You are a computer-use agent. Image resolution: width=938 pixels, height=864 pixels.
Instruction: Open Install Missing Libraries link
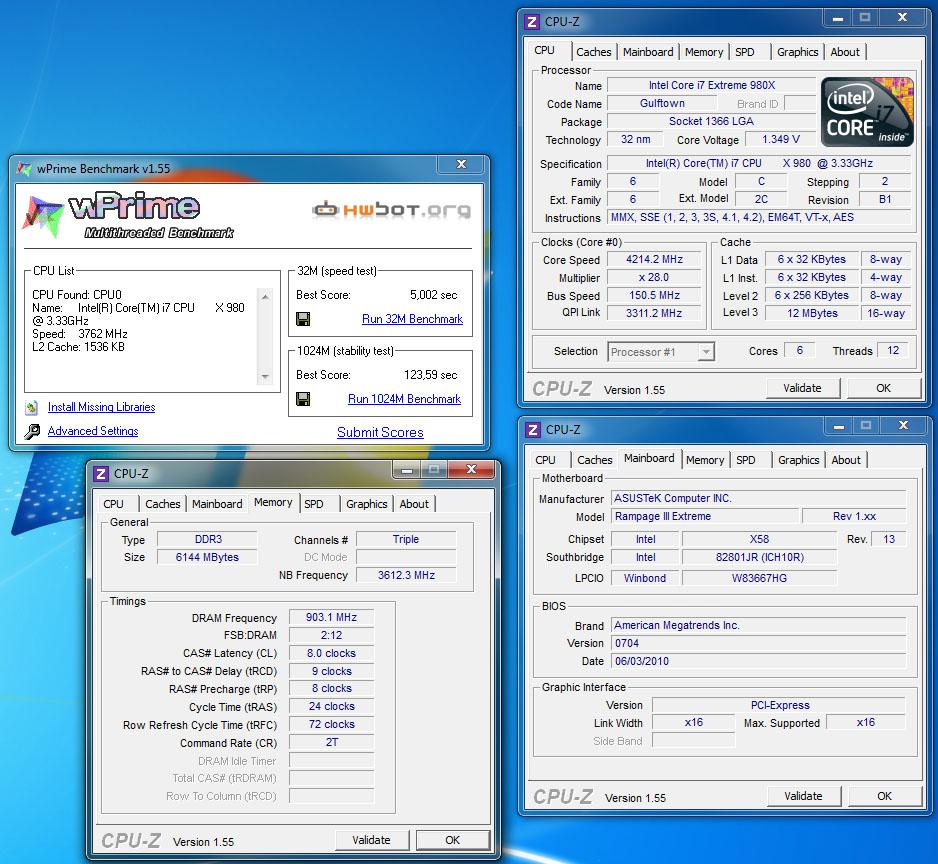pos(101,407)
